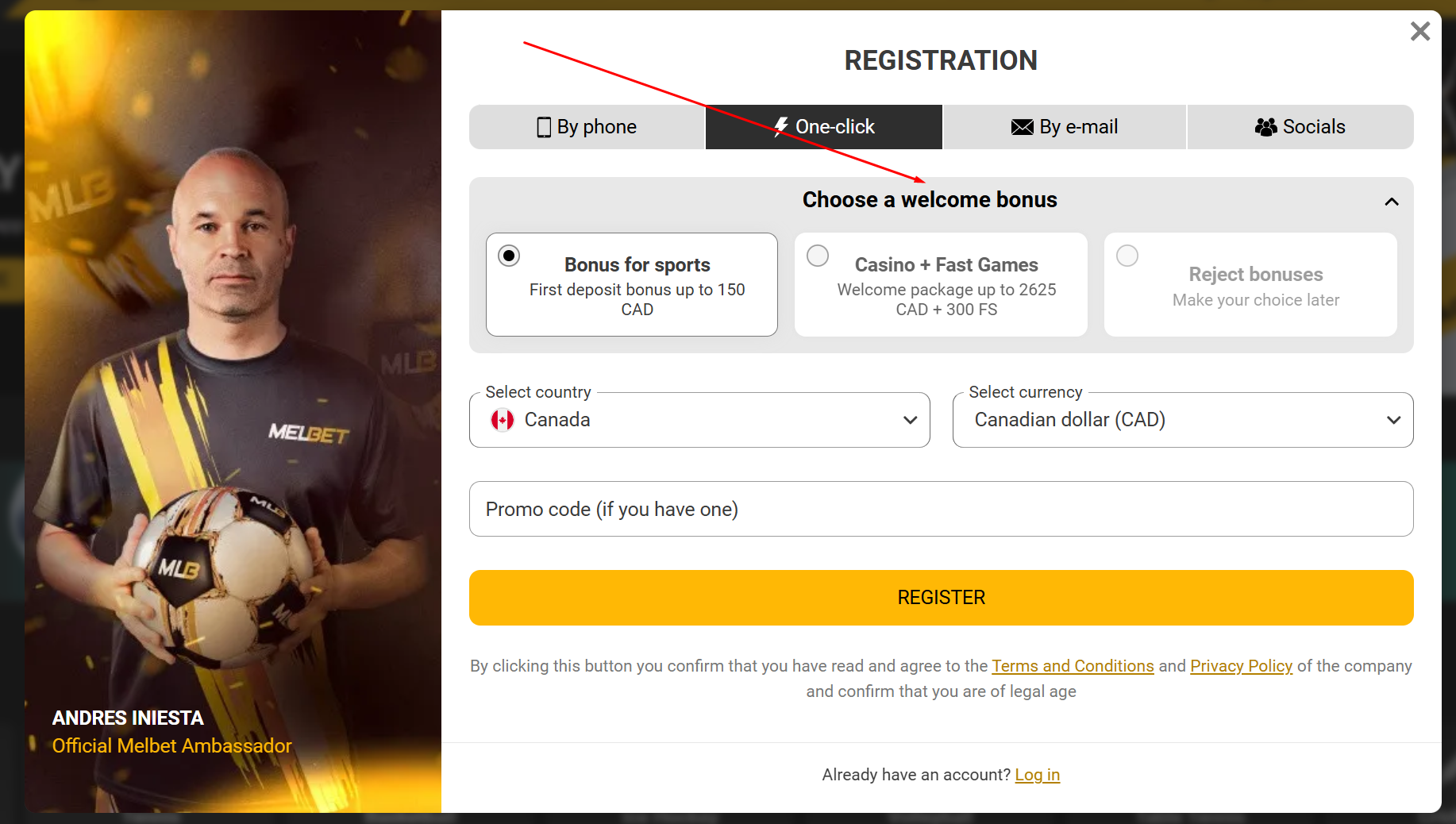The height and width of the screenshot is (824, 1456).
Task: Select the Reject bonuses radio button
Action: pyautogui.click(x=1127, y=256)
